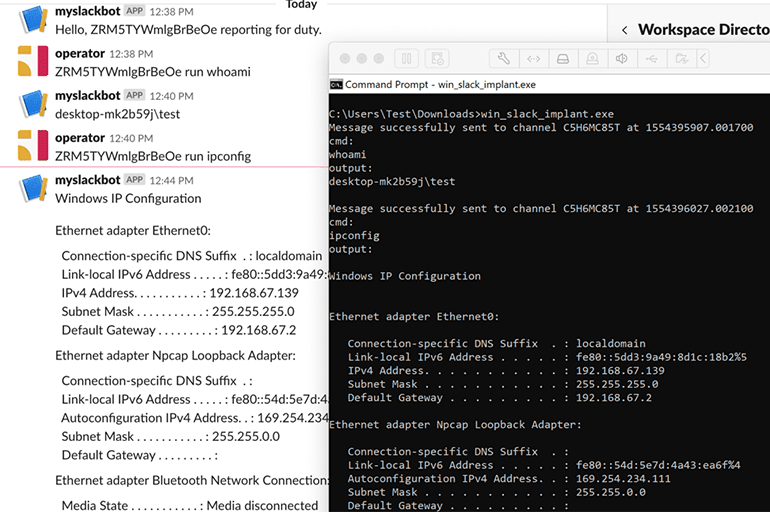Click the 'Command Prompt - win_slack_implant.exe' title

[440, 85]
